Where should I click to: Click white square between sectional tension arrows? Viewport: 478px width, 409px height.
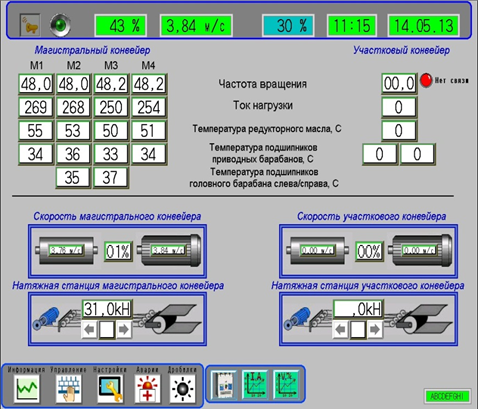pyautogui.click(x=358, y=330)
